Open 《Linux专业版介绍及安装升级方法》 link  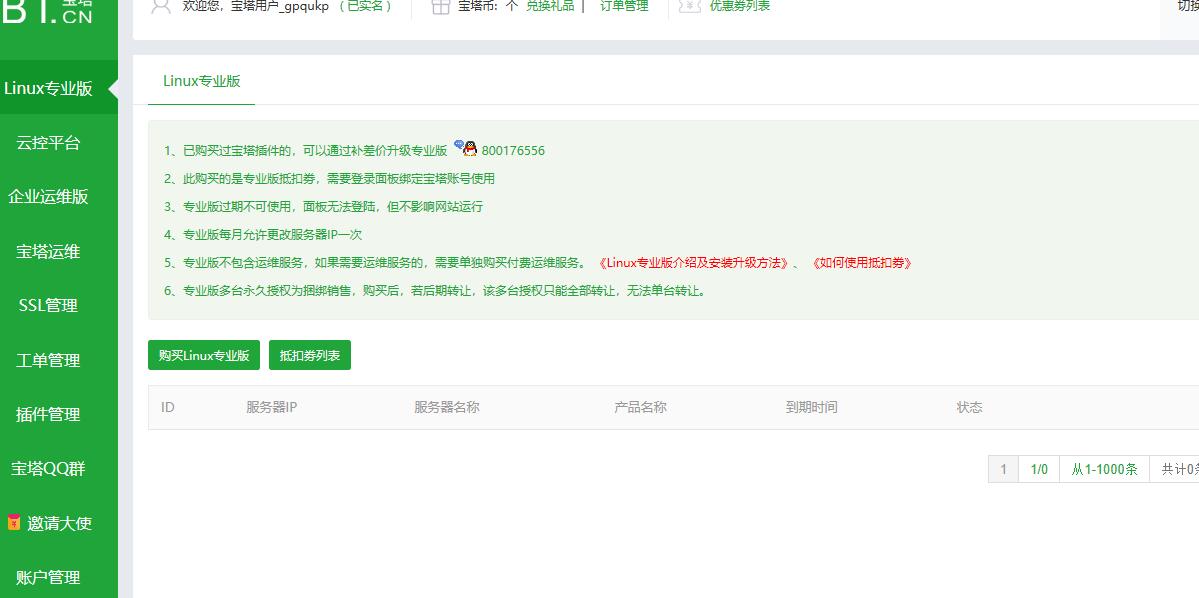694,262
